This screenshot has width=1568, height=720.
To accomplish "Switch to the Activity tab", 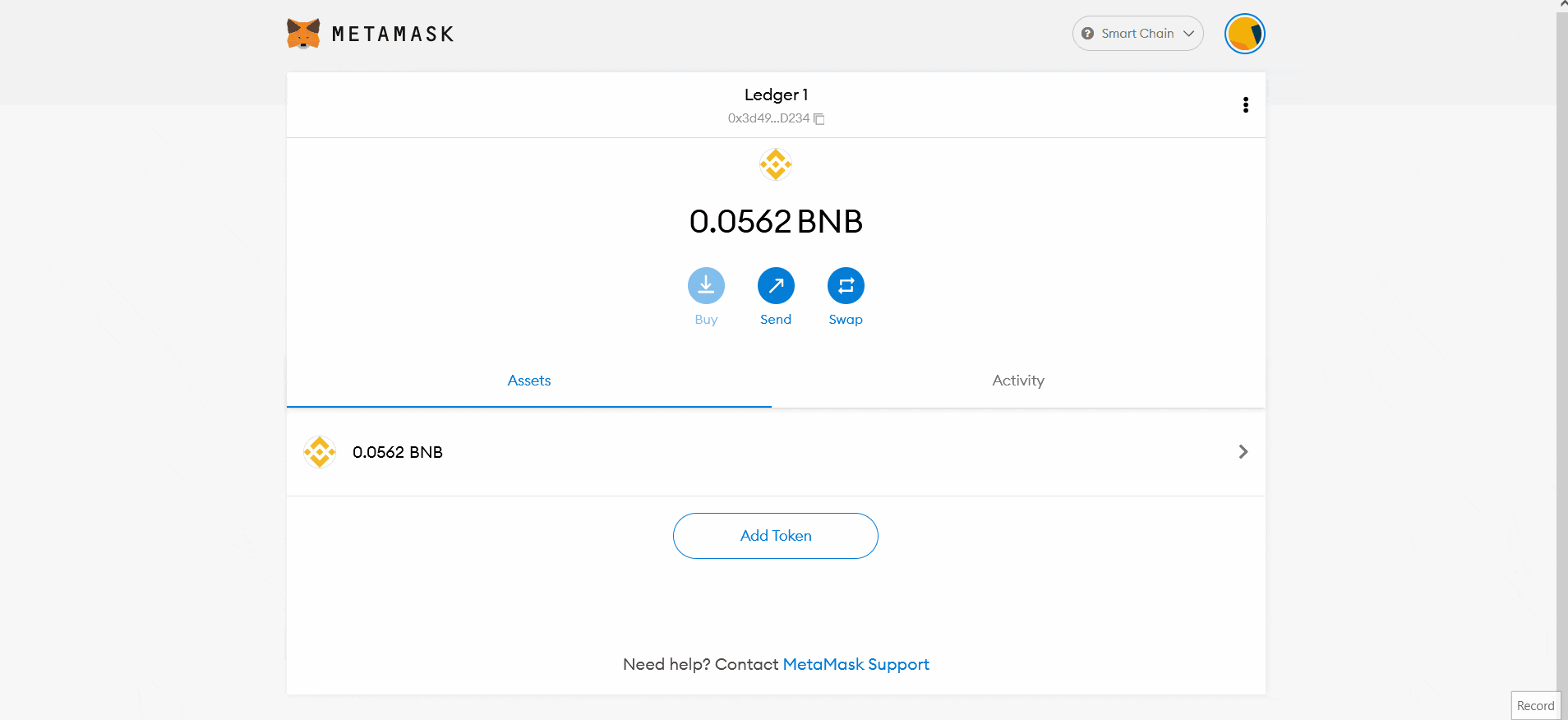I will click(1018, 381).
